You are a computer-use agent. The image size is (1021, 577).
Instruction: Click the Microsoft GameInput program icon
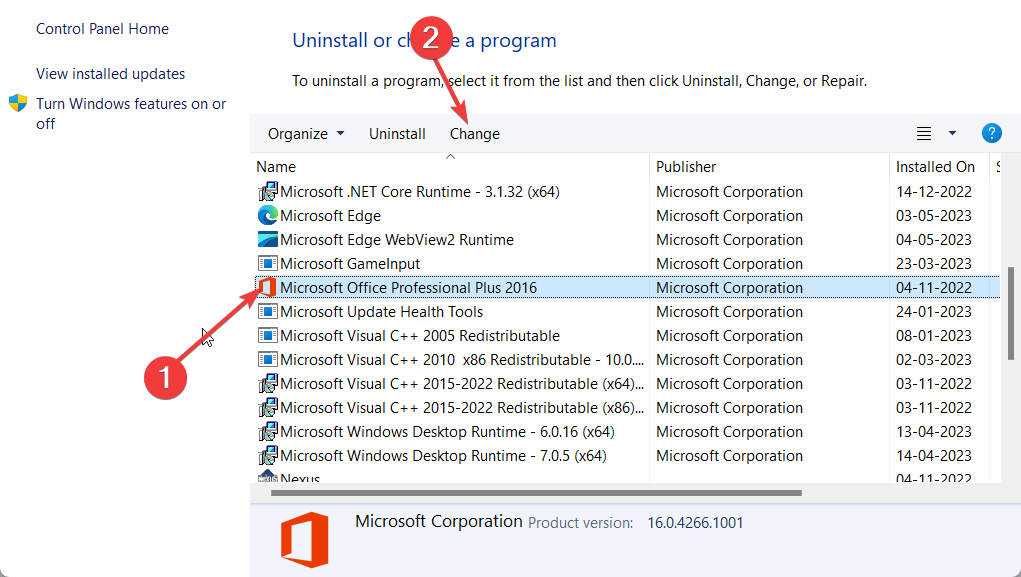pos(268,264)
